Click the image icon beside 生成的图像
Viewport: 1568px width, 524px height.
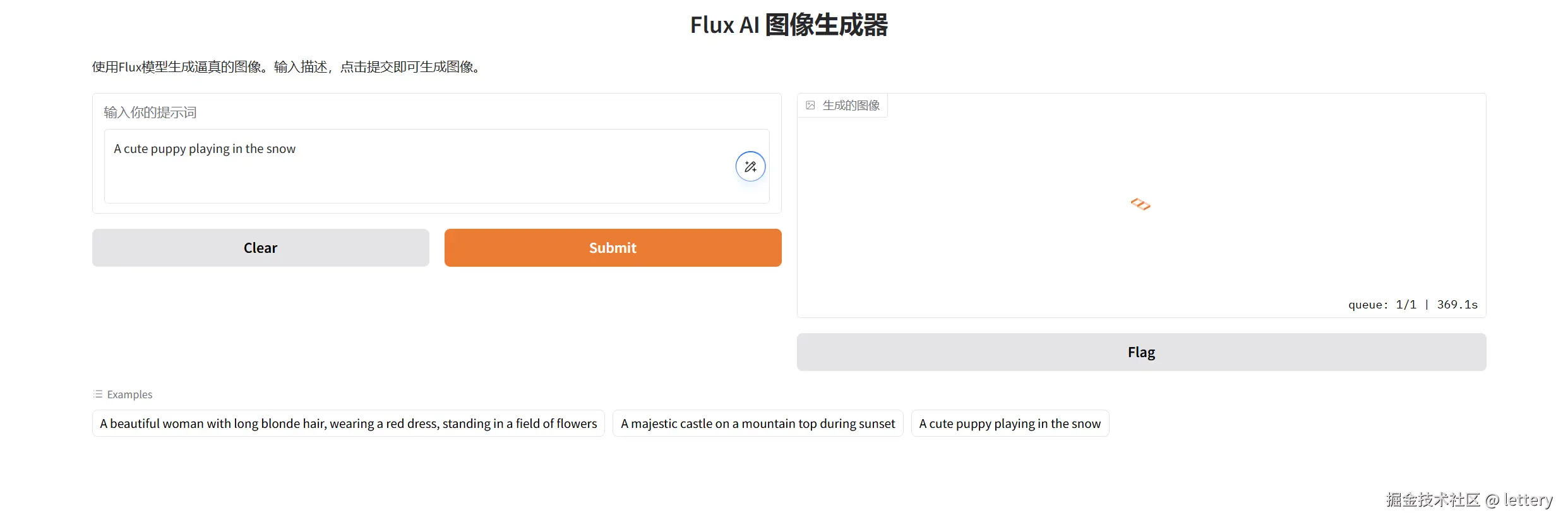pos(810,106)
